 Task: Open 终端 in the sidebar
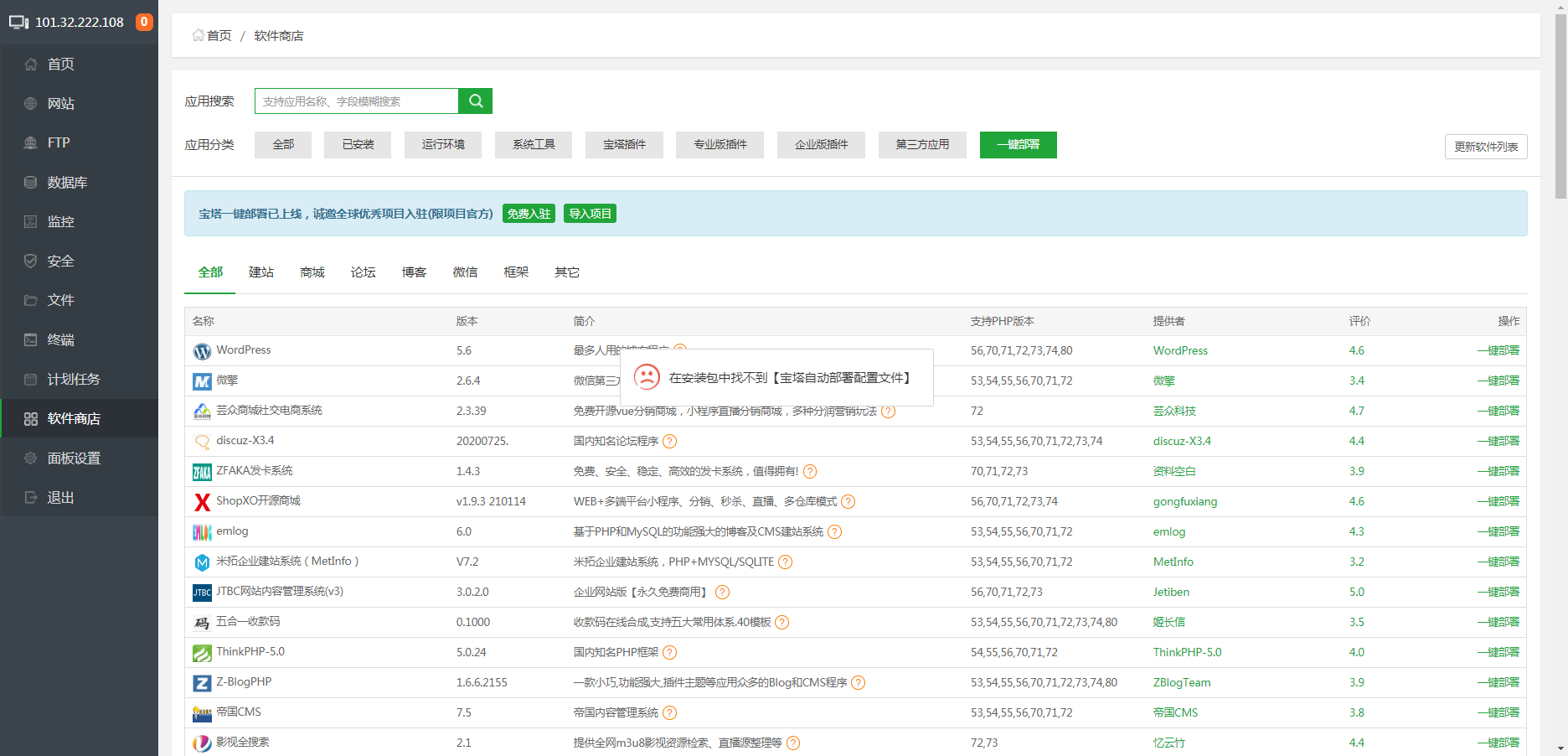[79, 339]
